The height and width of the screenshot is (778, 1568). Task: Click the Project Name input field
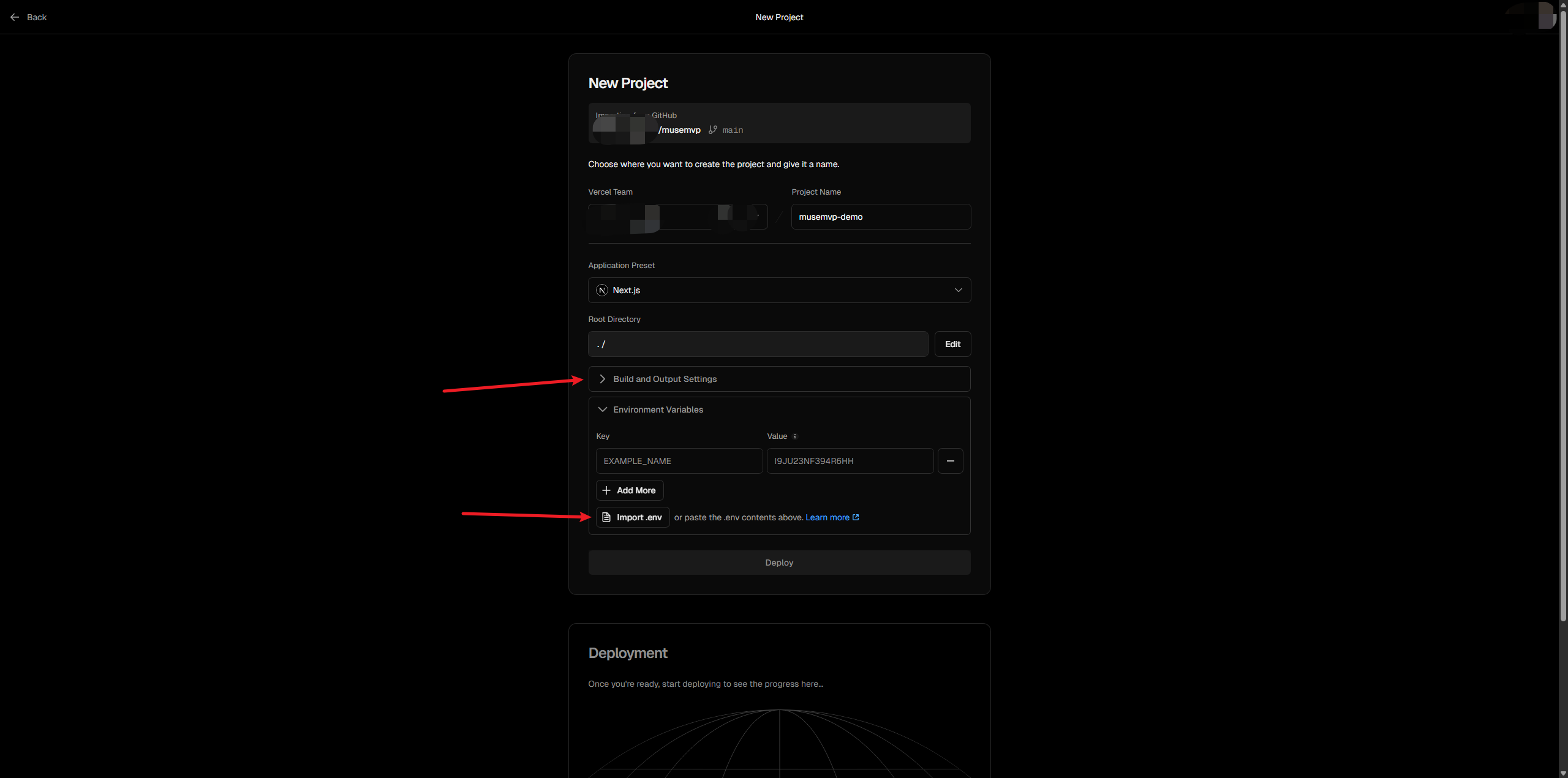[881, 217]
